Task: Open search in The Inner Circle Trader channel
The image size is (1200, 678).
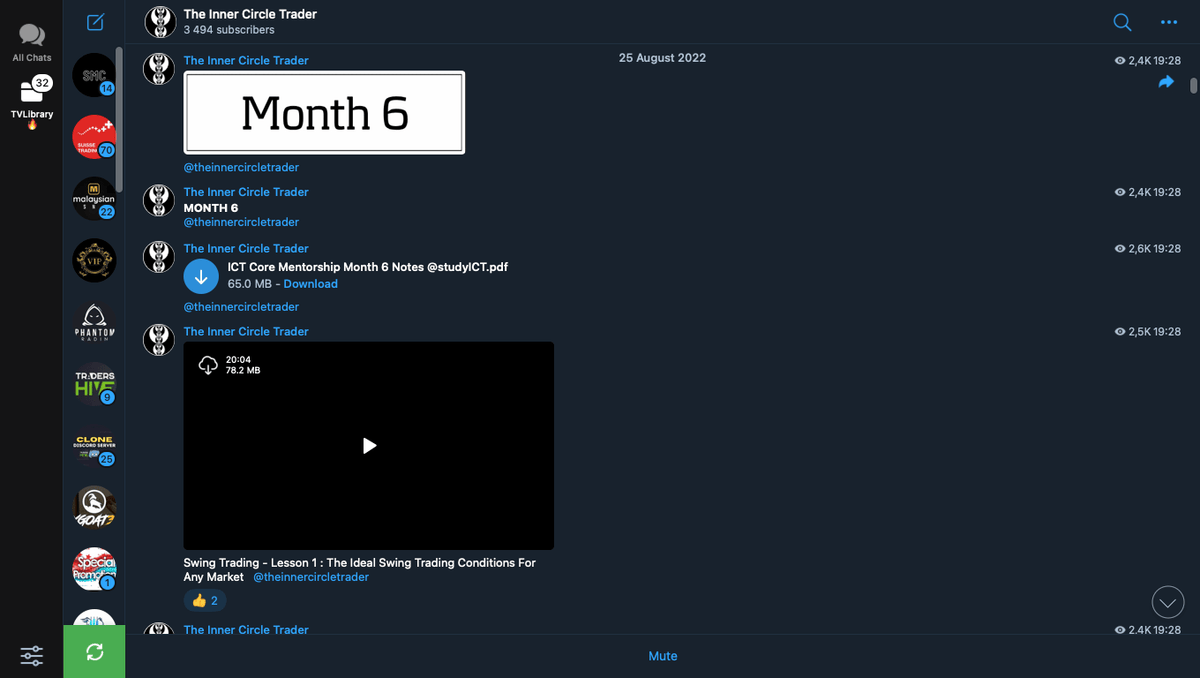Action: pos(1122,22)
